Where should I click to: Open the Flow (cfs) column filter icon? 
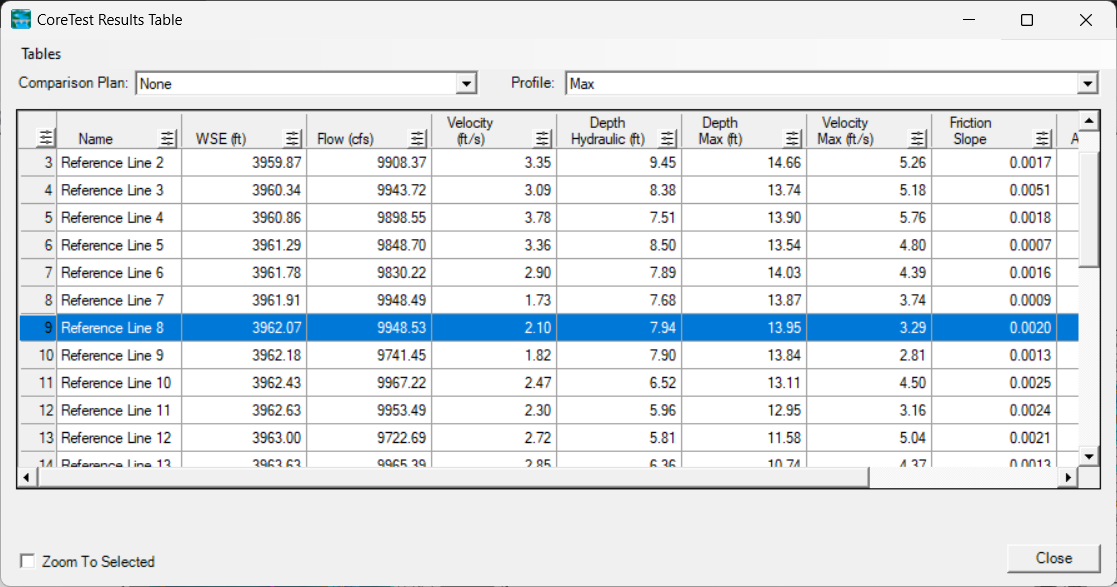(418, 139)
